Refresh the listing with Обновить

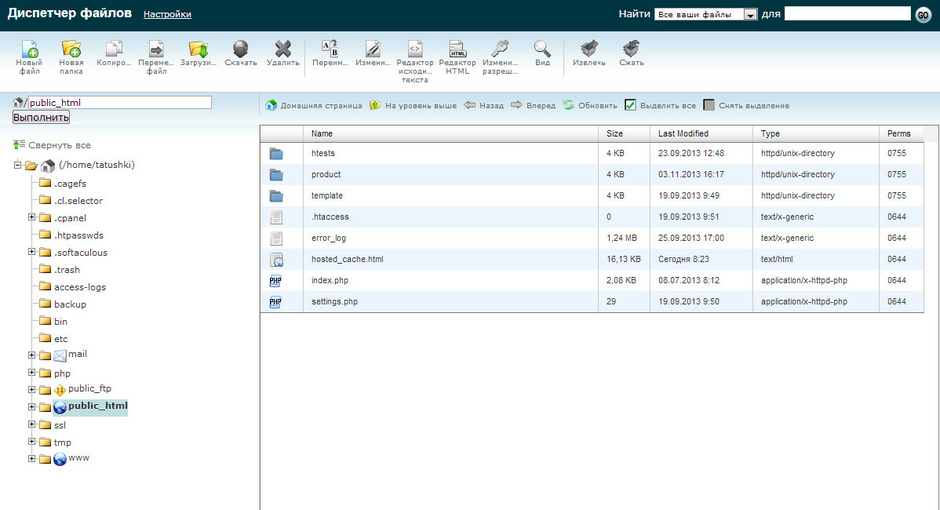(x=590, y=105)
